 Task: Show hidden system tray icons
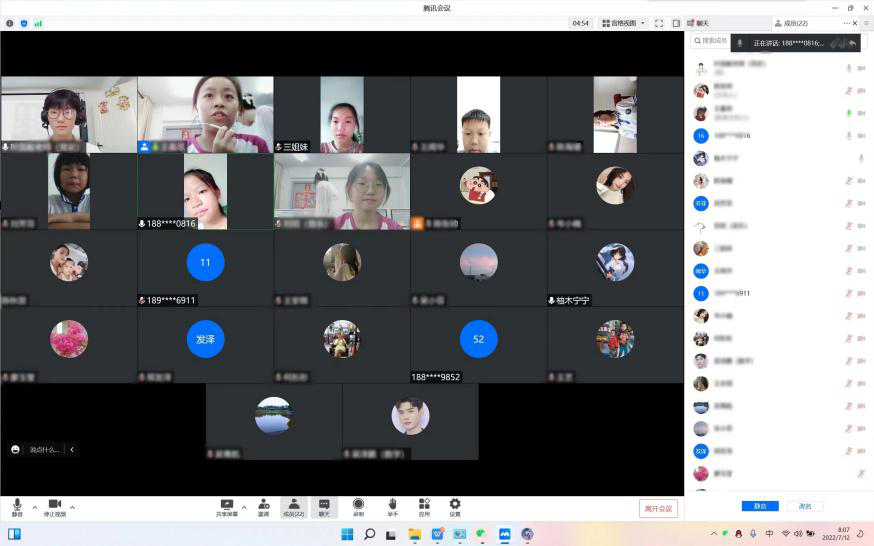point(713,534)
